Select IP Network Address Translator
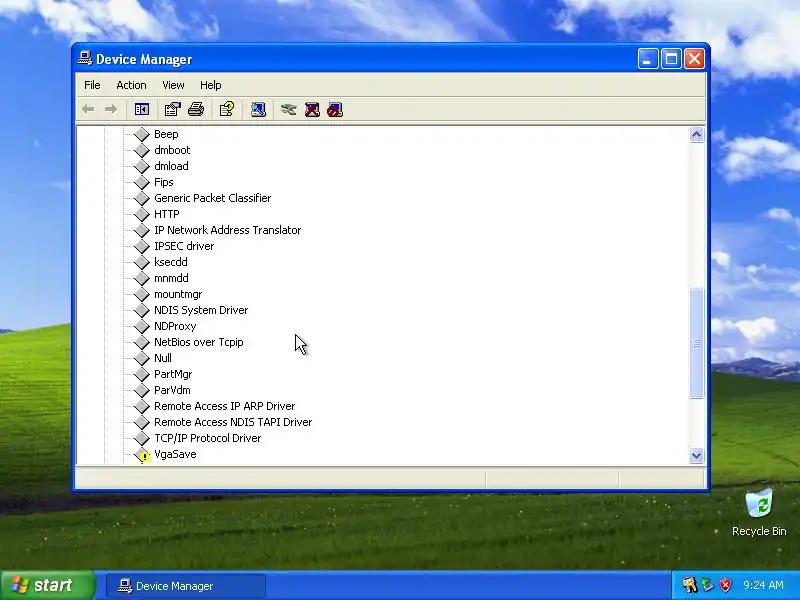This screenshot has width=800, height=600. click(x=228, y=230)
